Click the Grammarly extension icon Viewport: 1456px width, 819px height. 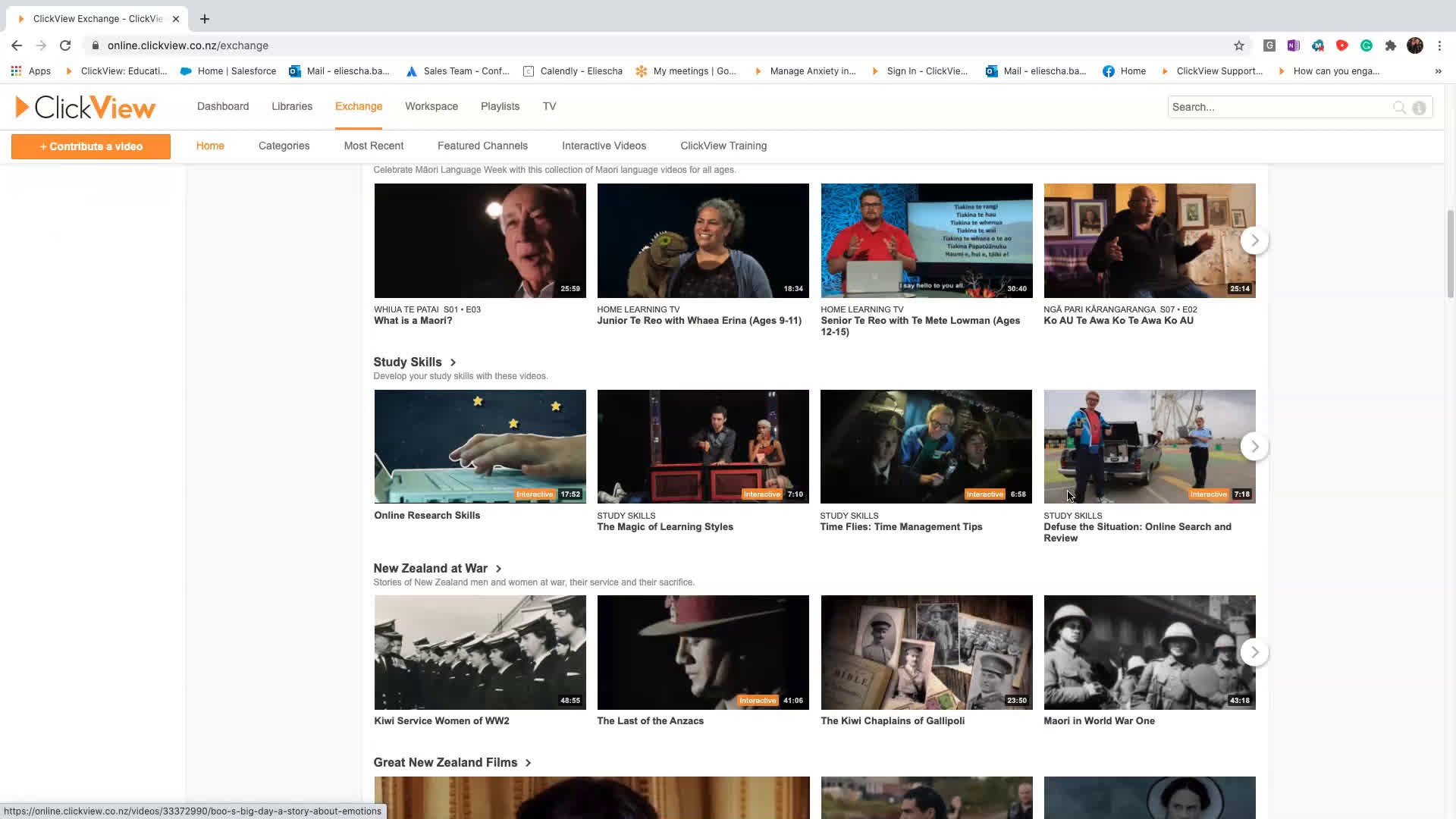[1367, 45]
